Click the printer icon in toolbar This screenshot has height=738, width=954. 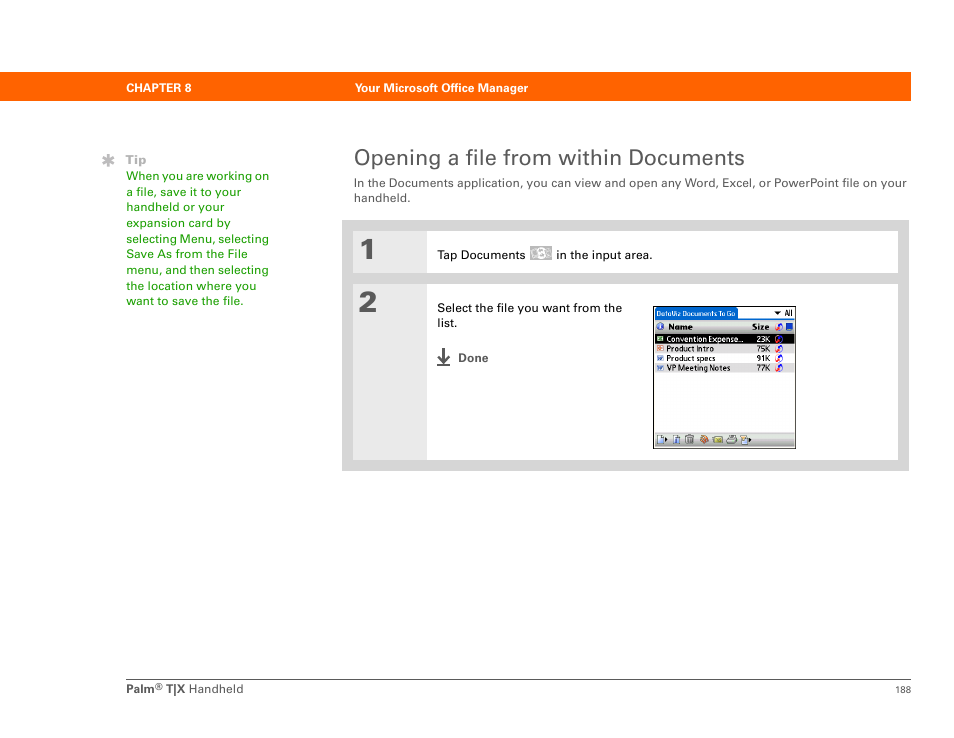731,439
